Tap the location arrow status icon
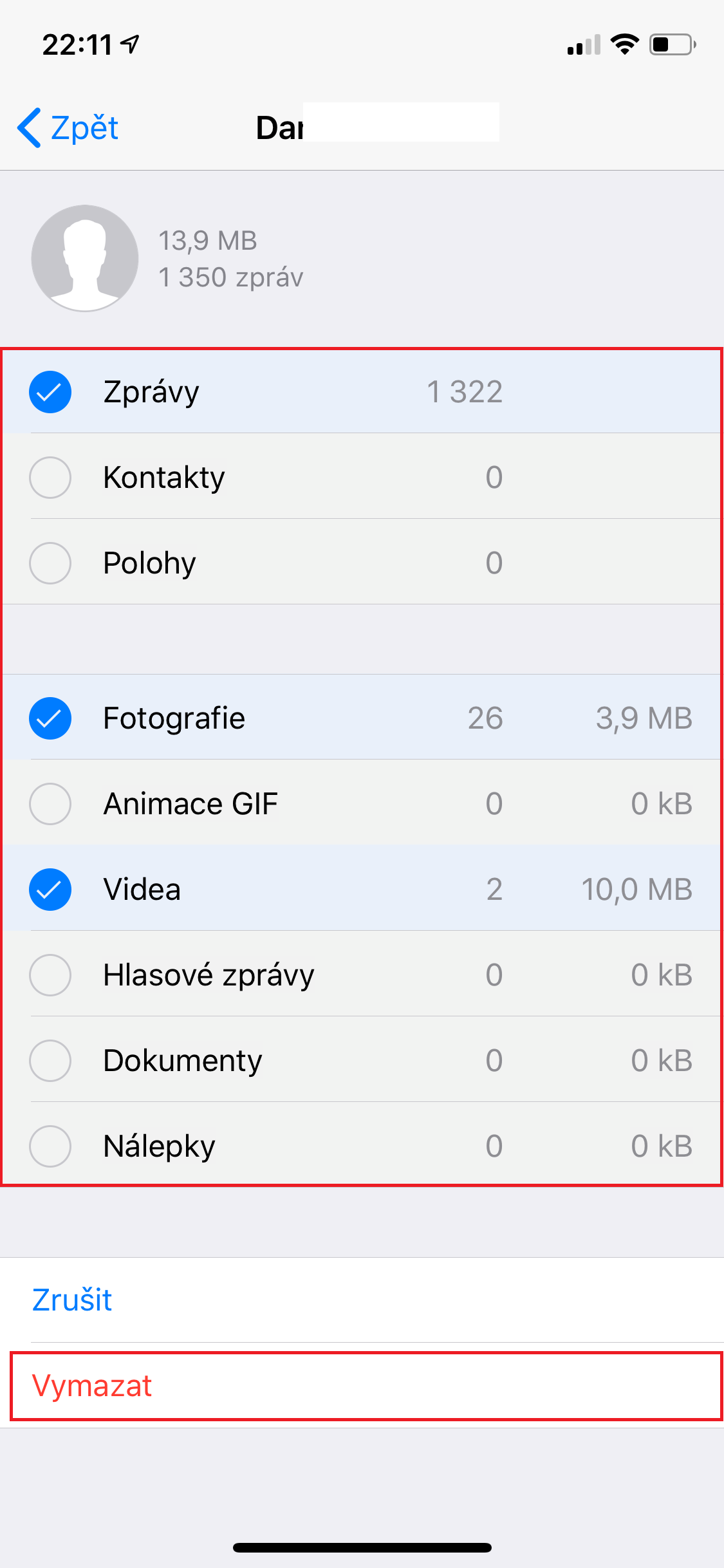Image resolution: width=724 pixels, height=1568 pixels. pyautogui.click(x=131, y=44)
